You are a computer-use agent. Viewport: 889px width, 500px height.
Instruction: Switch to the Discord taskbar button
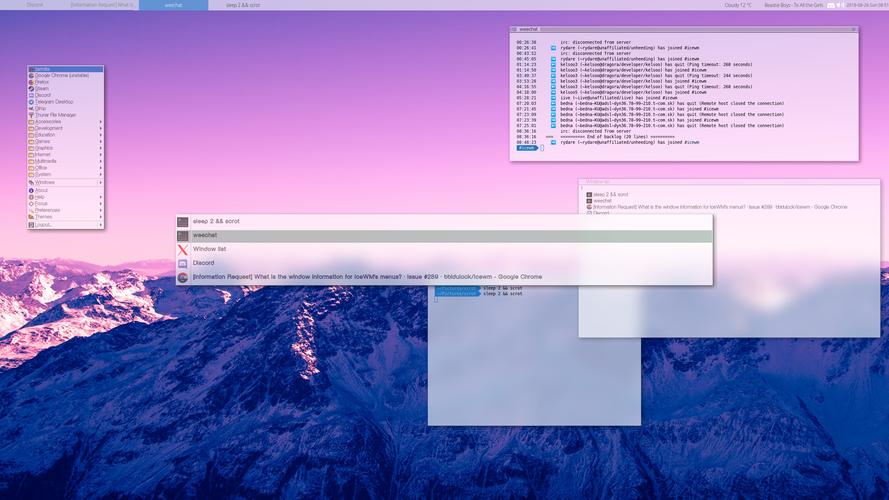click(35, 5)
